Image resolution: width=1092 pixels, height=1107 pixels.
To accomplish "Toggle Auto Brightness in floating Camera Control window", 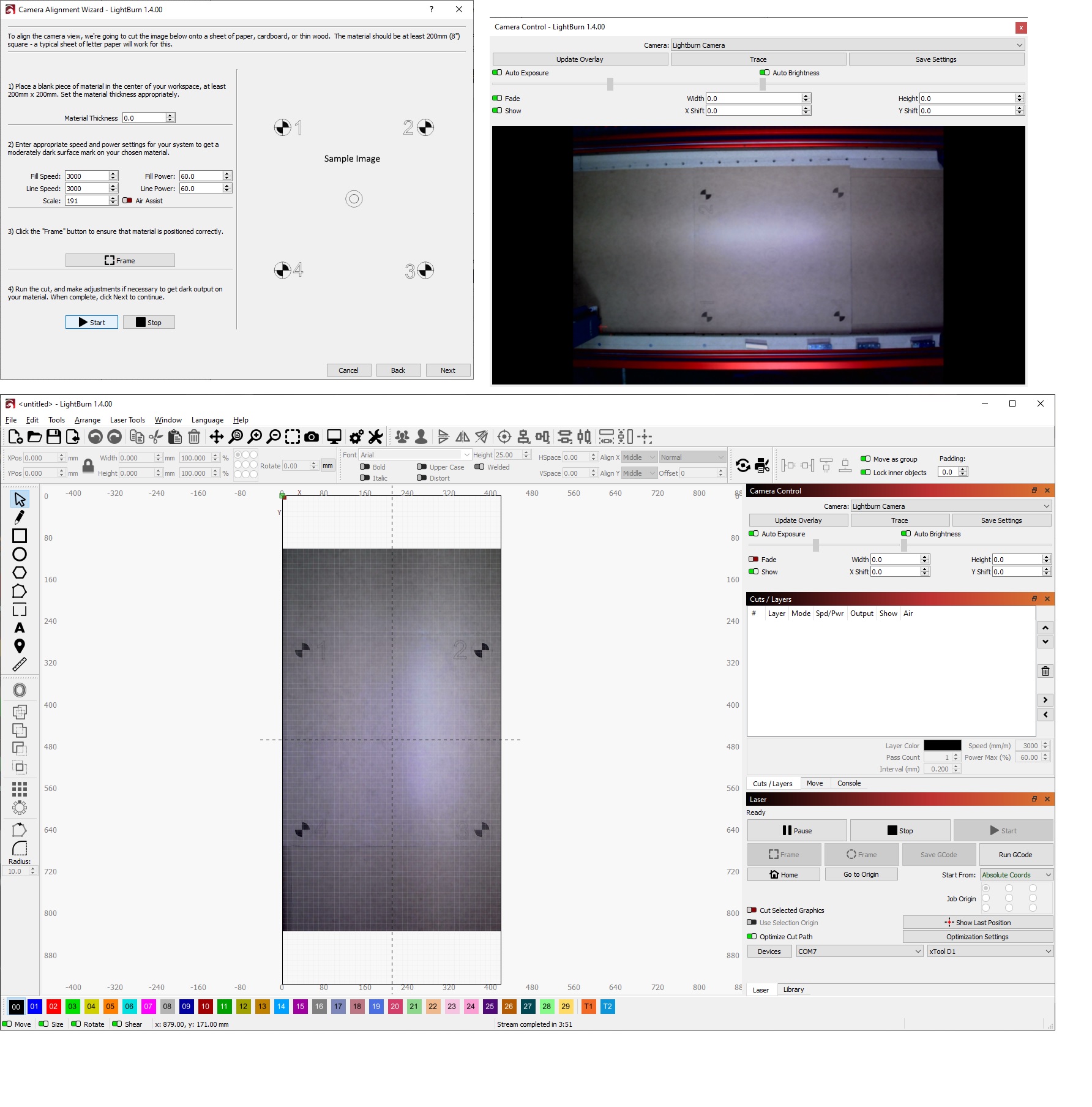I will [765, 73].
